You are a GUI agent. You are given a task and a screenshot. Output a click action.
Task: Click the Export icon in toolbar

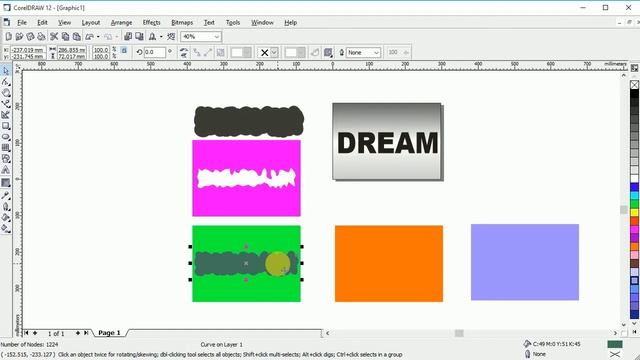coord(139,37)
